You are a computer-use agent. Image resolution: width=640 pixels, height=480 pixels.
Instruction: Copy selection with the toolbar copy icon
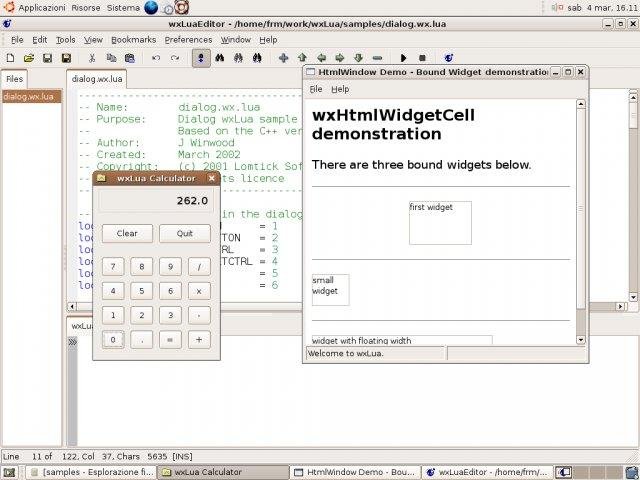[111, 58]
